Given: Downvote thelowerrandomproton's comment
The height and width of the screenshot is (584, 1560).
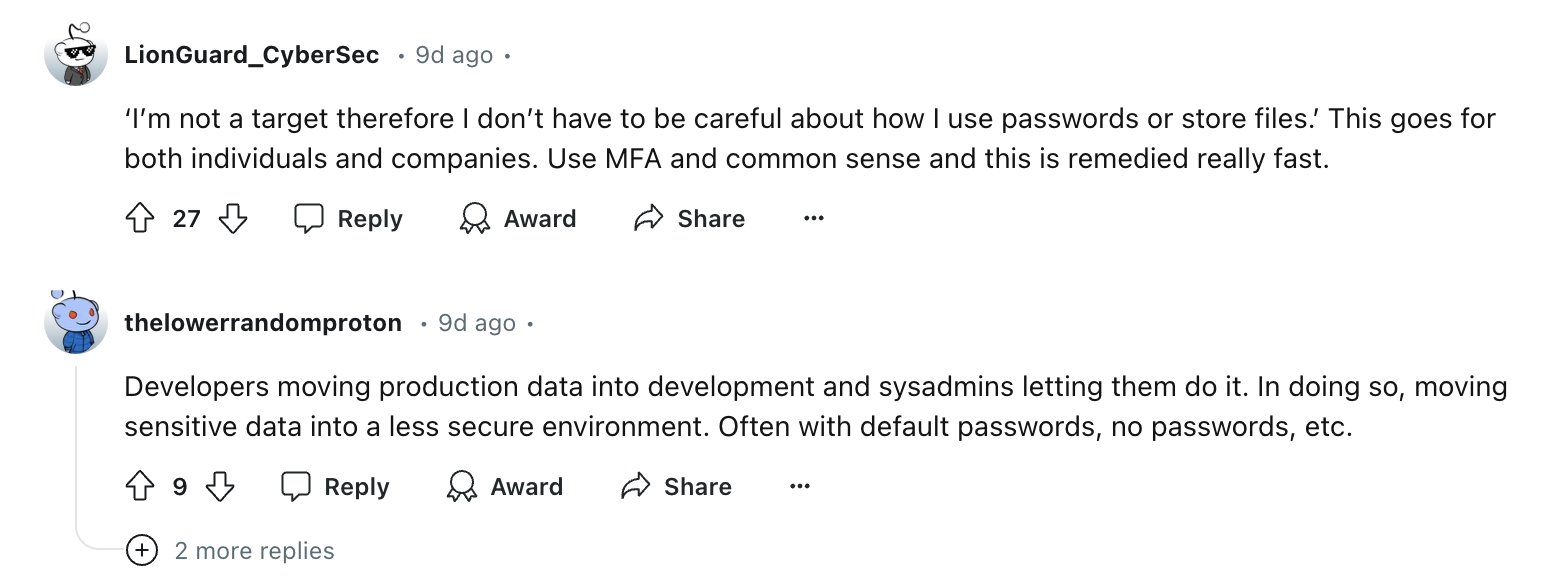Looking at the screenshot, I should (x=220, y=487).
